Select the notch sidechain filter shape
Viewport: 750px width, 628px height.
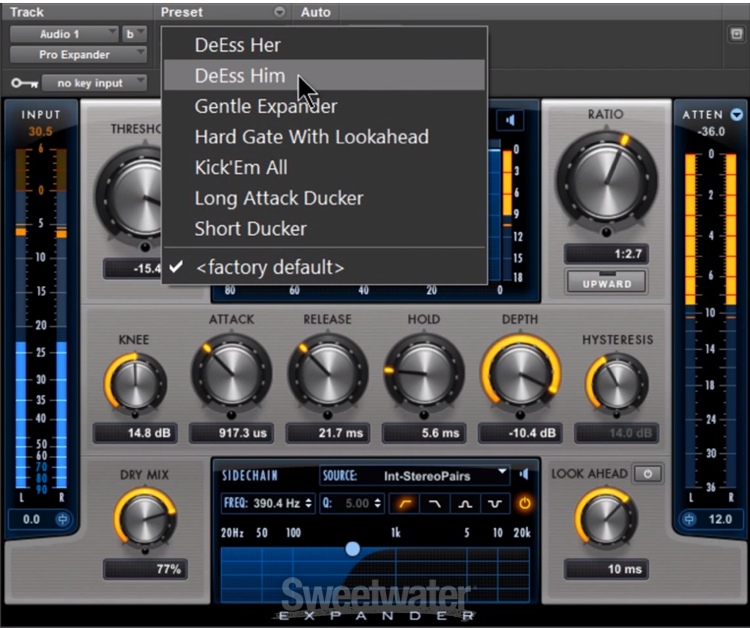pos(494,503)
